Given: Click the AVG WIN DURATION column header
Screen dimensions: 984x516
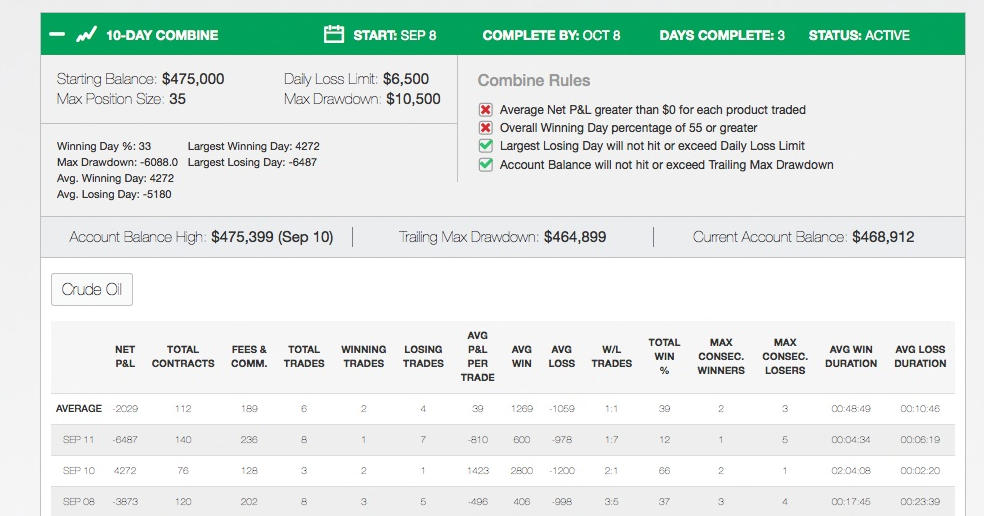Looking at the screenshot, I should (x=851, y=356).
